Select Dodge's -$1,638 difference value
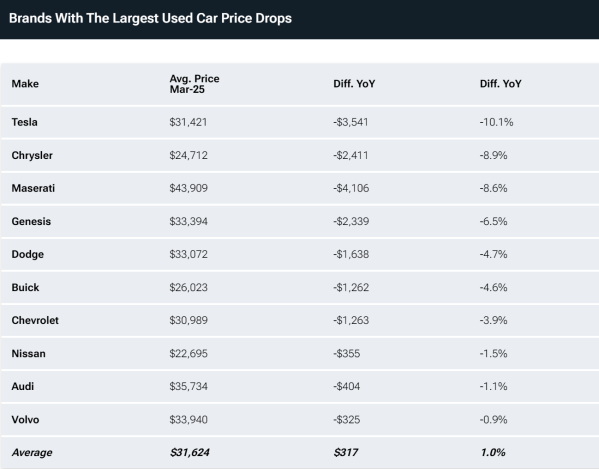599x469 pixels. click(x=351, y=254)
